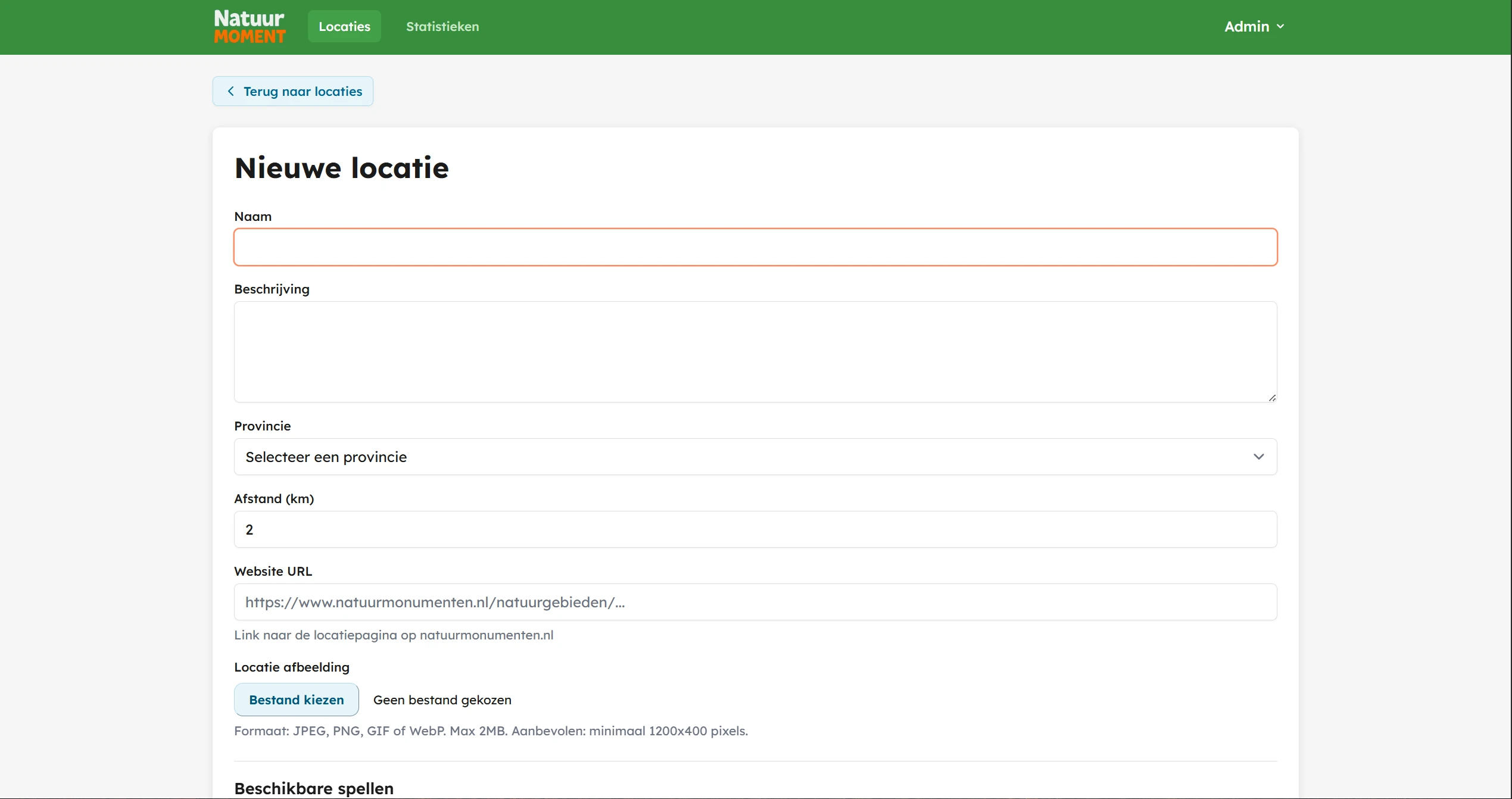Click the Natuur Moment logo
Screen dimensions: 1512x799
(249, 26)
